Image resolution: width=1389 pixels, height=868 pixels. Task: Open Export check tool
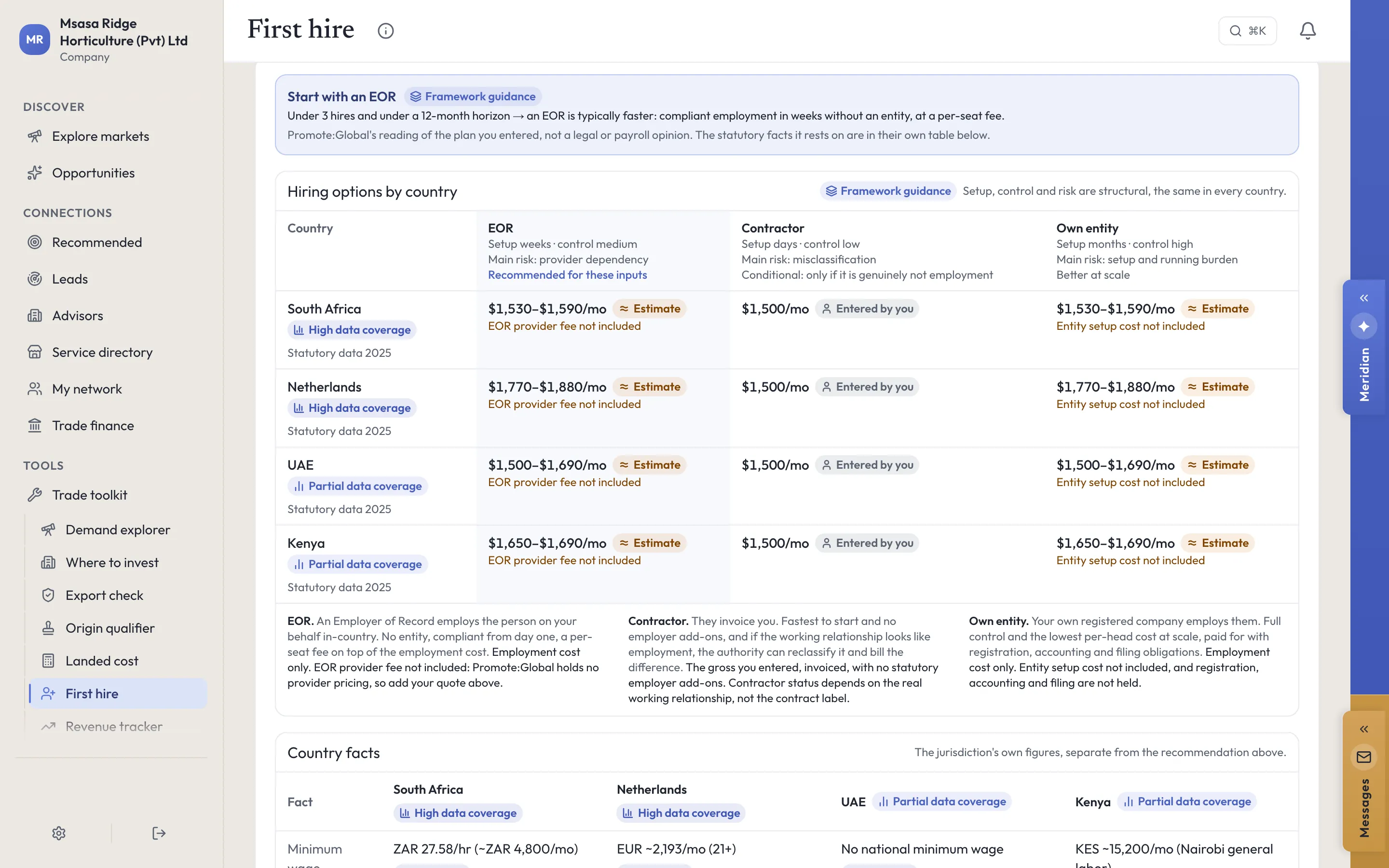click(118, 596)
